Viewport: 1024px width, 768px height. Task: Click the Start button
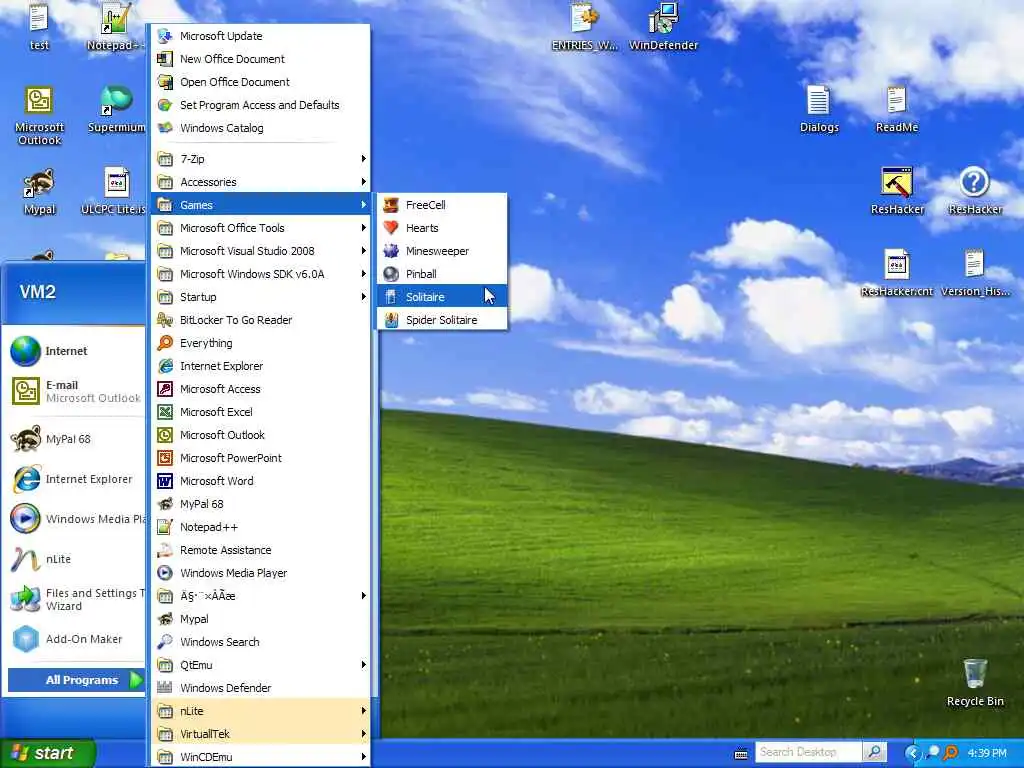click(x=47, y=753)
